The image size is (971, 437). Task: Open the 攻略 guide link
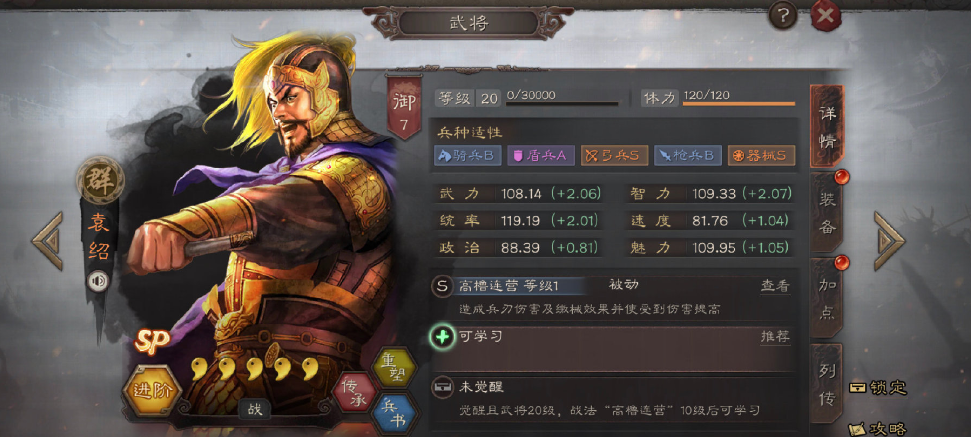click(x=879, y=428)
